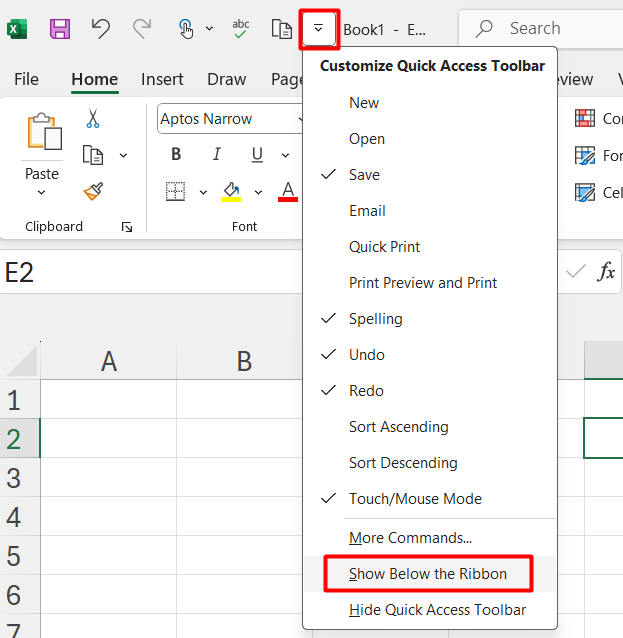
Task: Open the Clipboard dialog launcher
Action: 127,227
